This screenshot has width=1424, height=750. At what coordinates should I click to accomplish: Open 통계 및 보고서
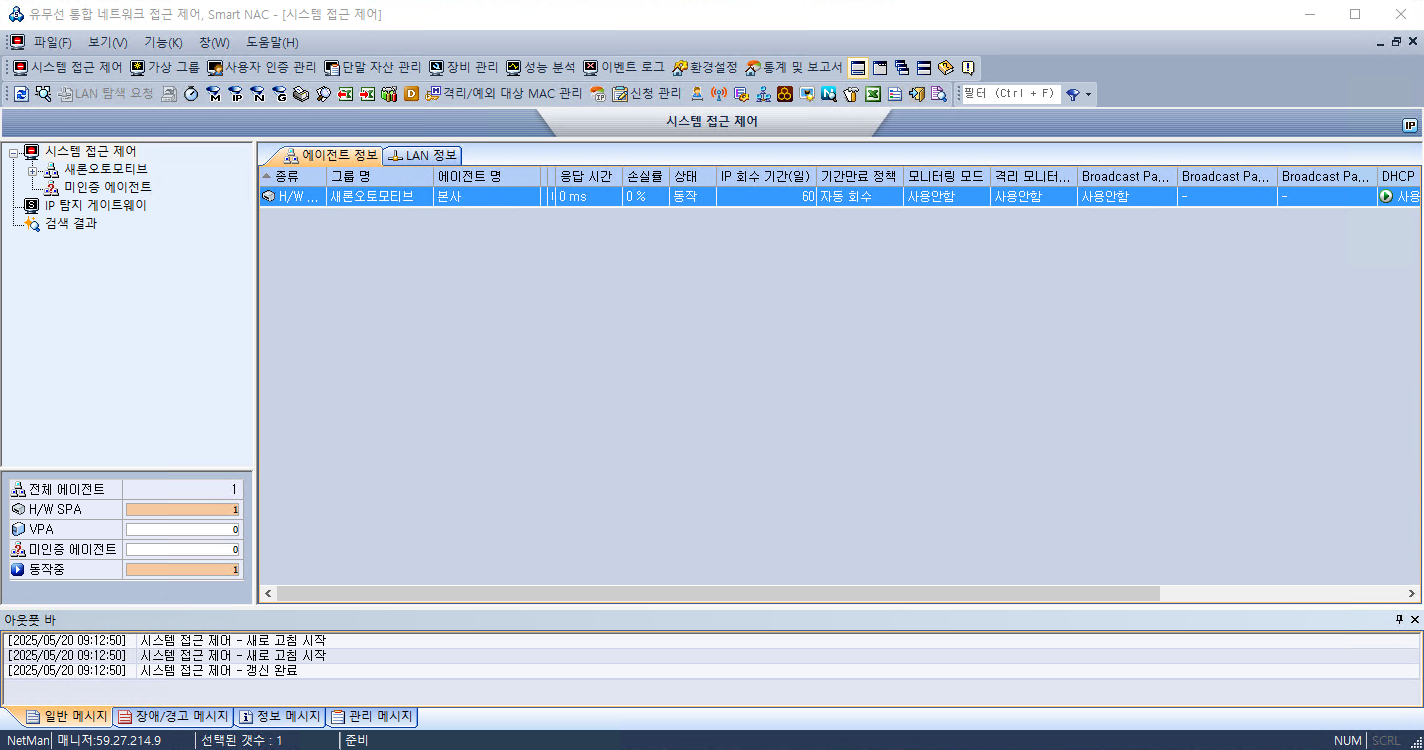coord(794,68)
